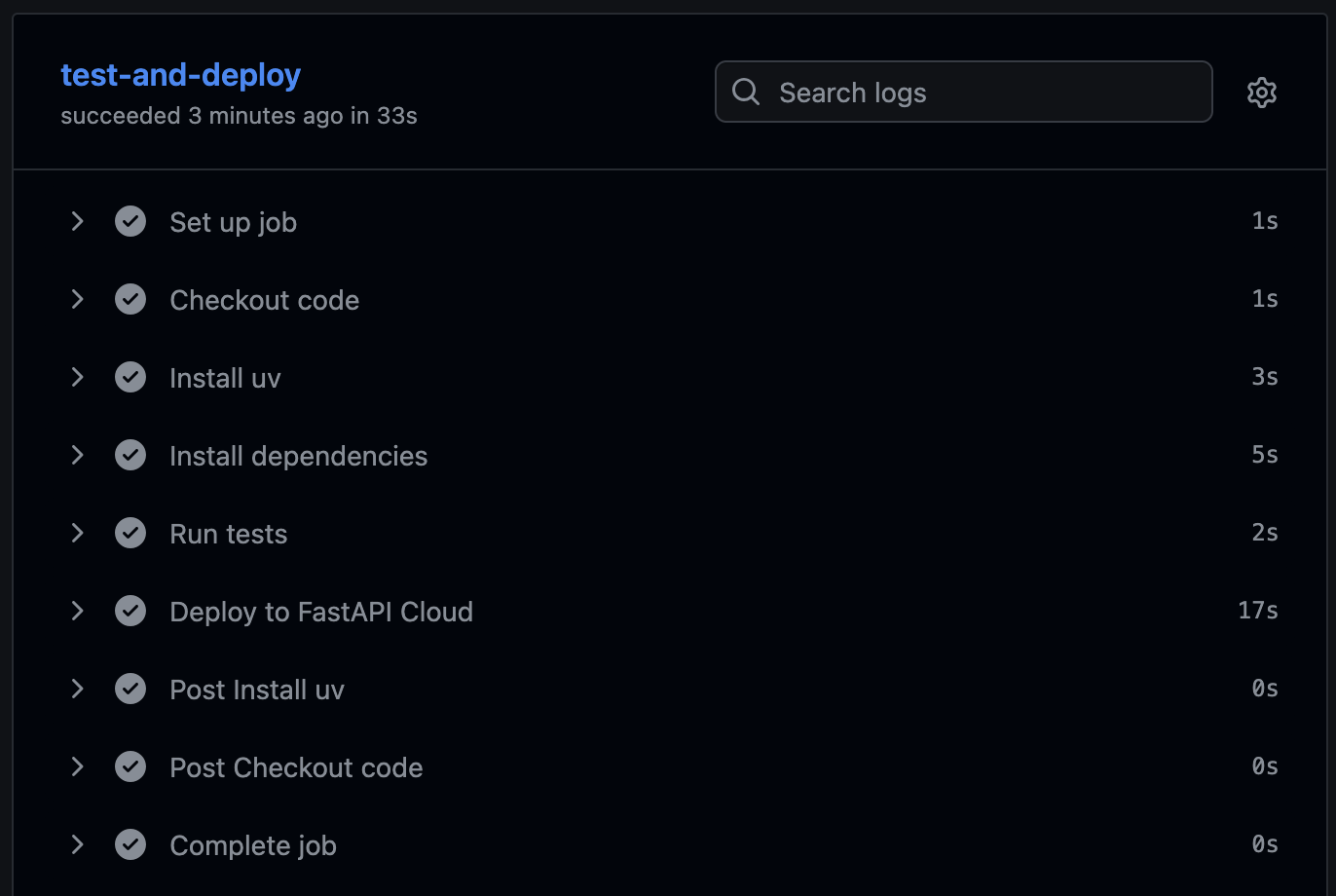Click the 'Set up job' step name
Screen dimensions: 1336x896
[234, 223]
